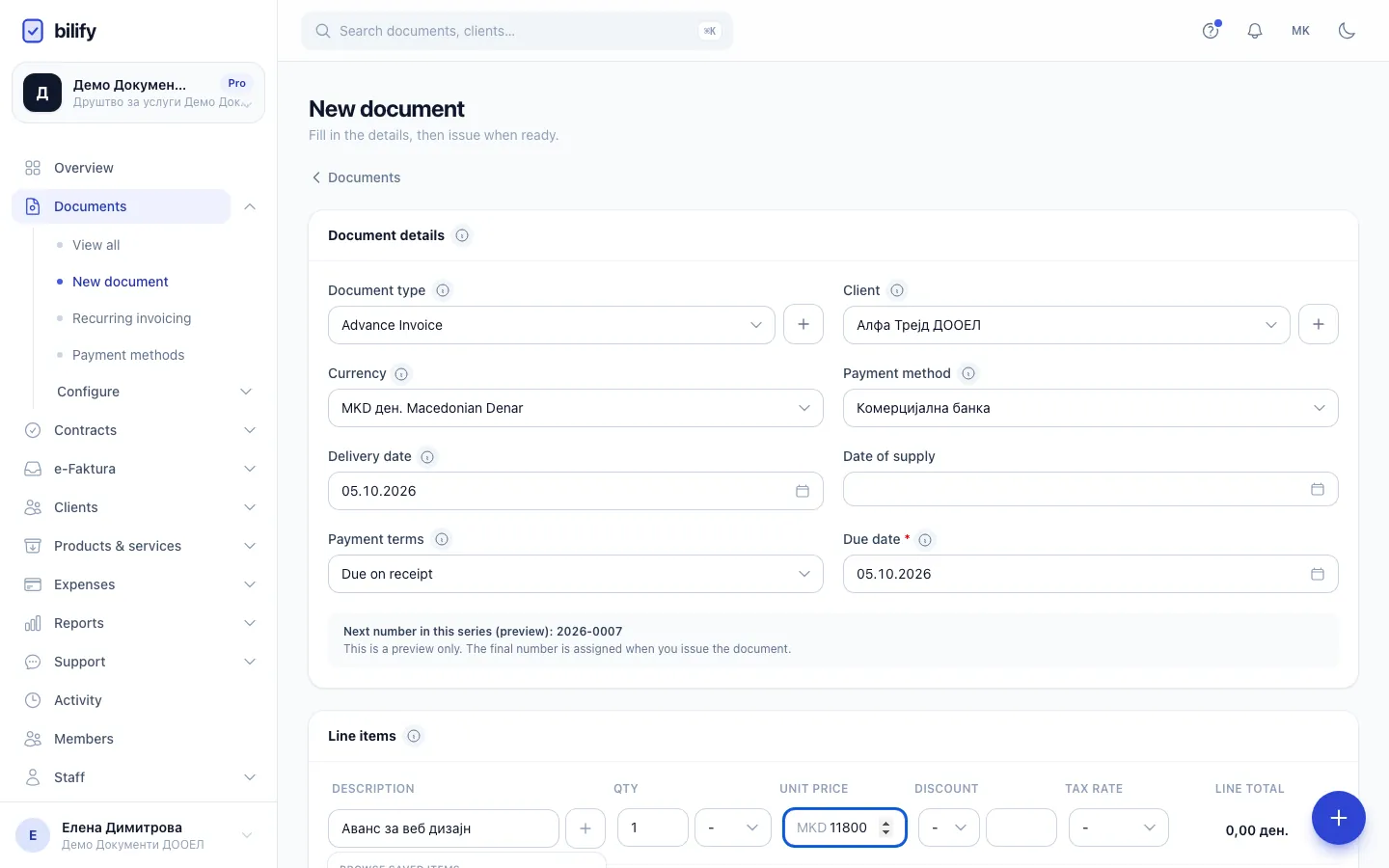The height and width of the screenshot is (868, 1389).
Task: Open Payment methods page
Action: [128, 355]
